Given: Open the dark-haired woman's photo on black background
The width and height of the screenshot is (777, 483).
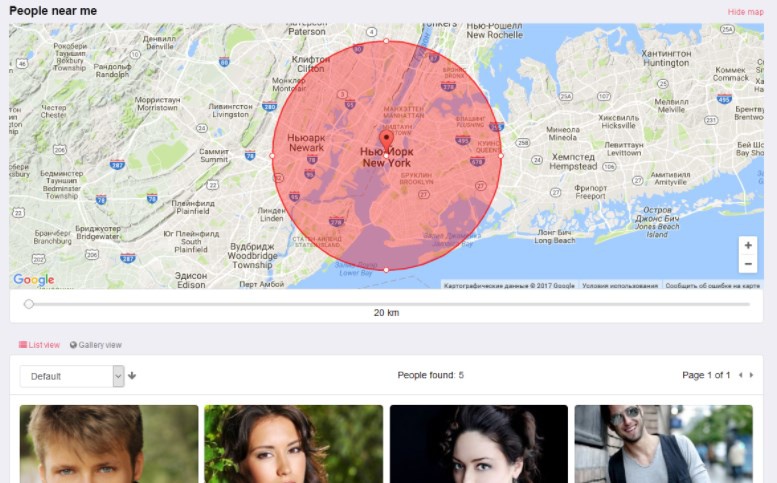Looking at the screenshot, I should pos(479,444).
